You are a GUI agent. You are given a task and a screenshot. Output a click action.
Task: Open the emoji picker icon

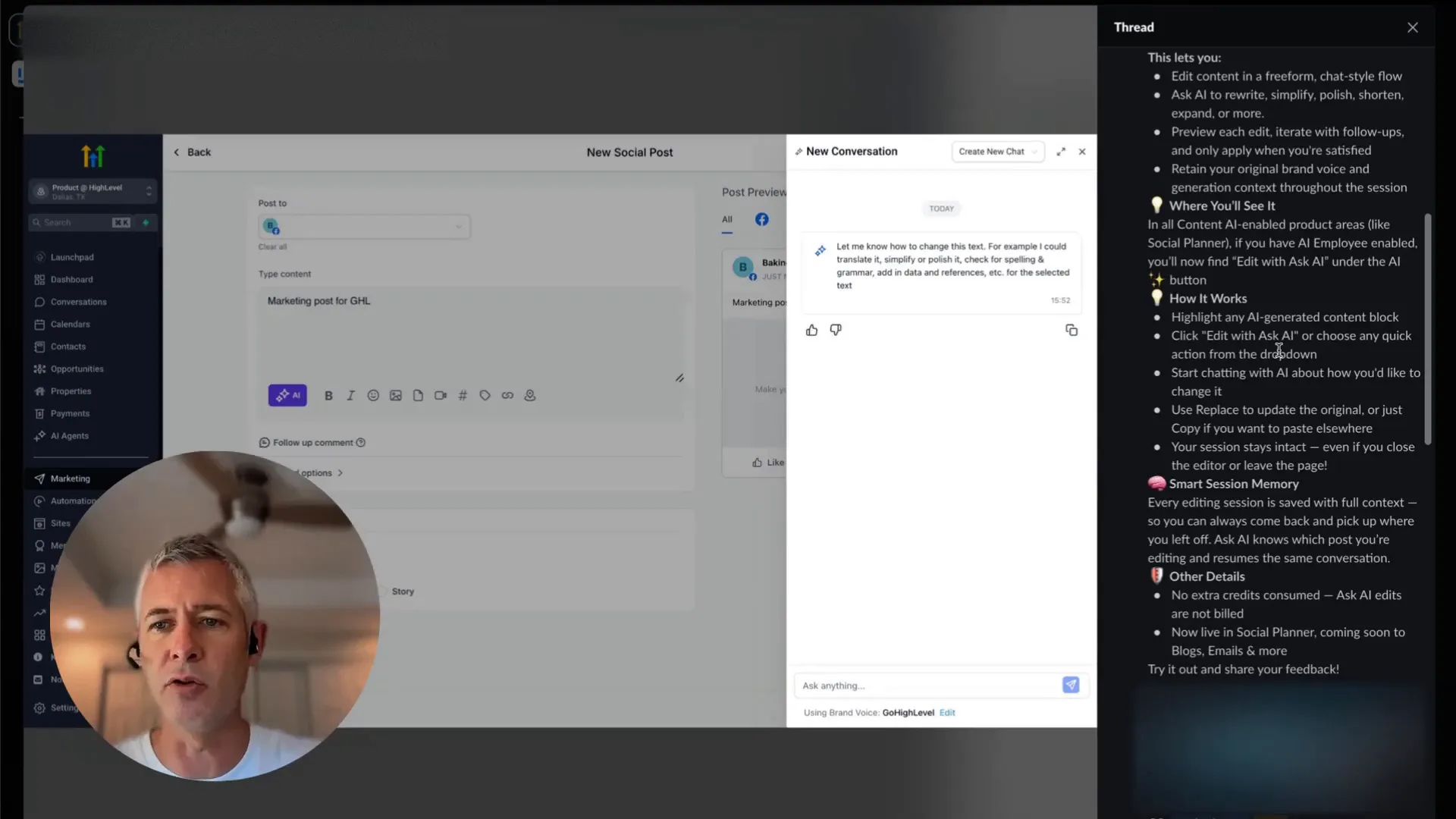(373, 395)
